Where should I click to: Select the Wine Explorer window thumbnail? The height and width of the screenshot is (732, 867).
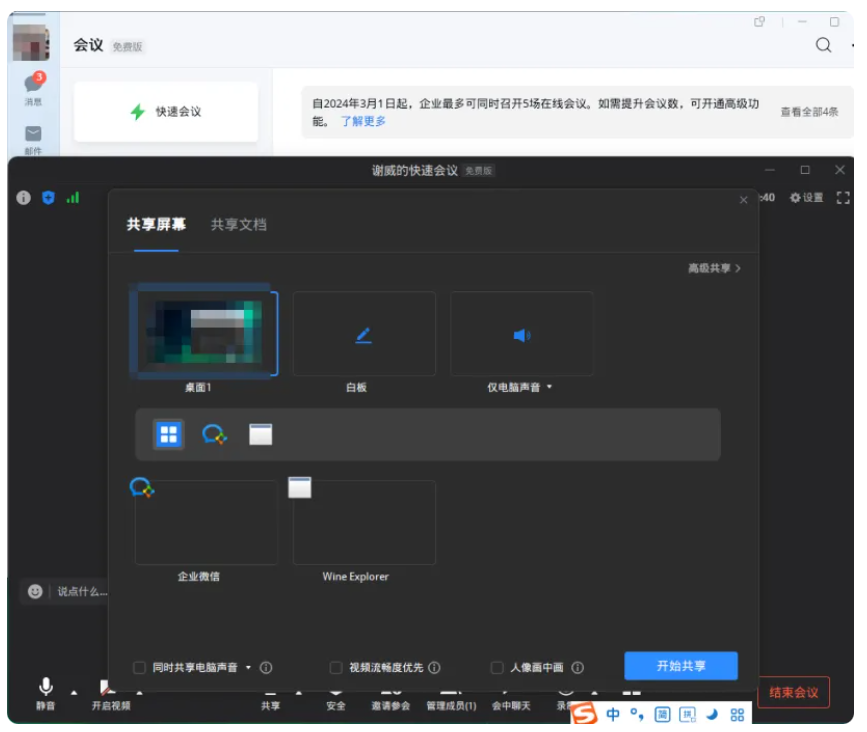click(x=364, y=522)
